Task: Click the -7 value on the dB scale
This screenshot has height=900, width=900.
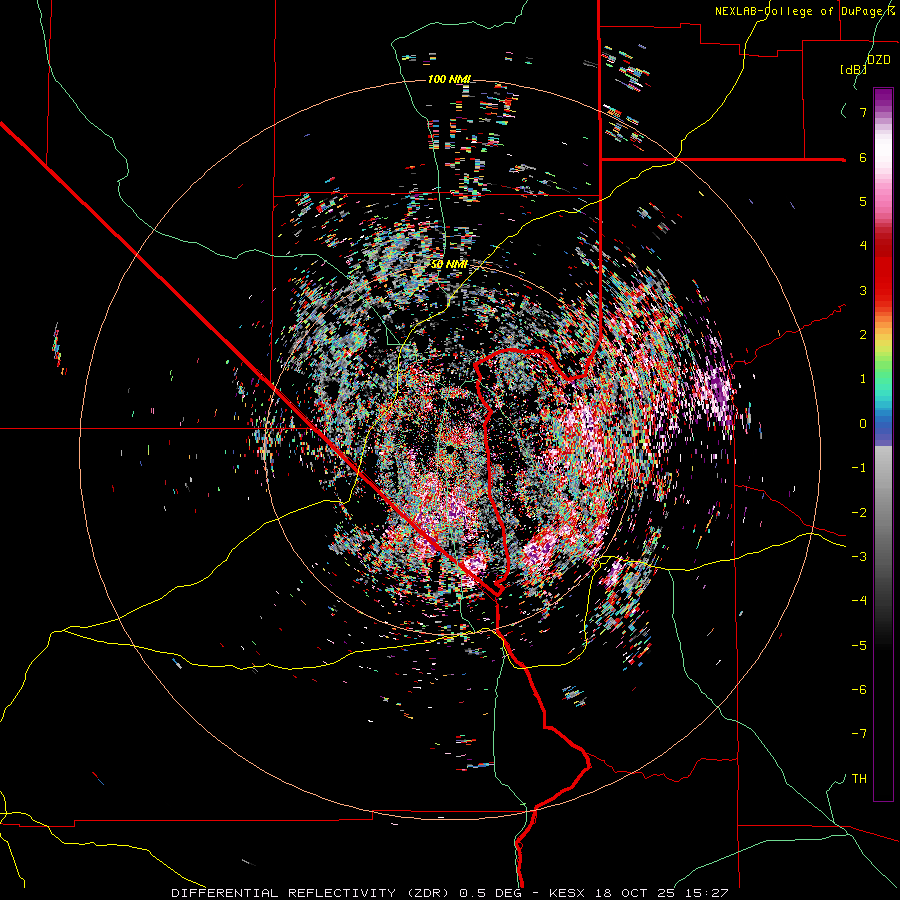Action: click(x=859, y=734)
